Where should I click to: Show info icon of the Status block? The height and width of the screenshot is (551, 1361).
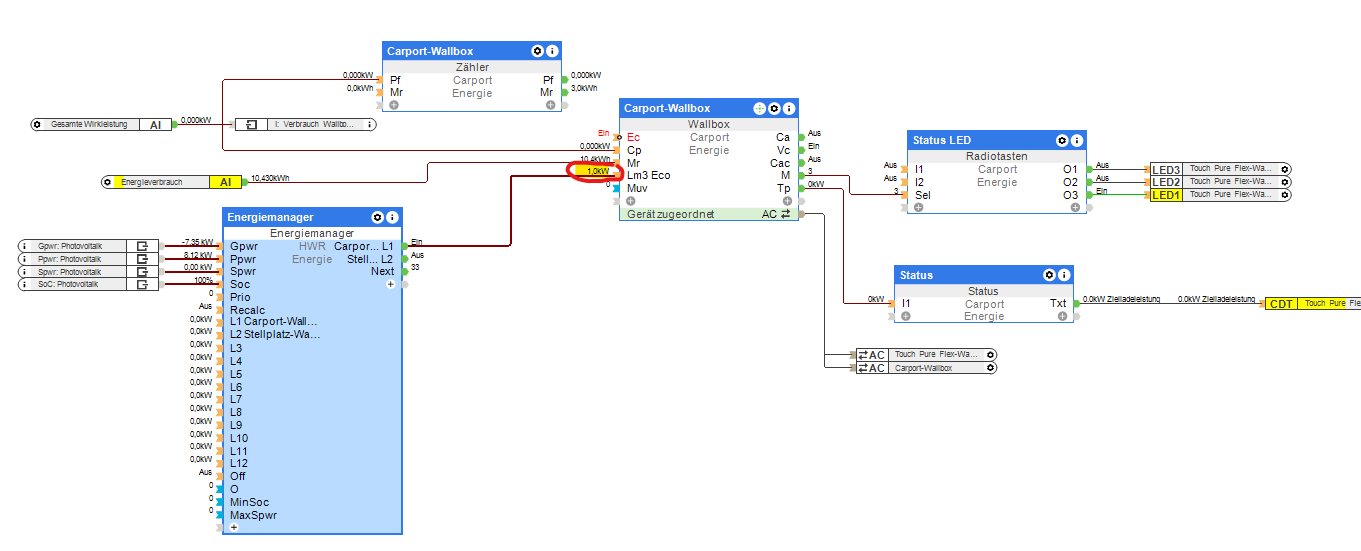1064,275
